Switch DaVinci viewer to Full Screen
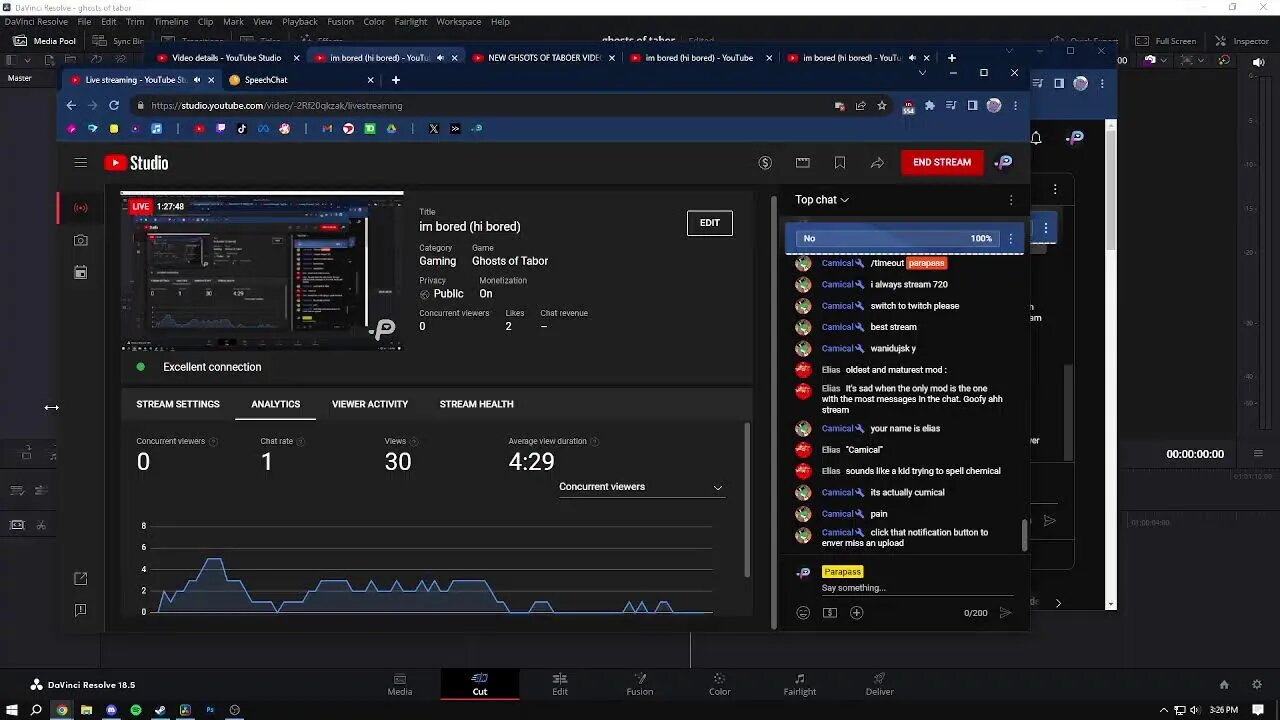The width and height of the screenshot is (1280, 720). point(1166,41)
